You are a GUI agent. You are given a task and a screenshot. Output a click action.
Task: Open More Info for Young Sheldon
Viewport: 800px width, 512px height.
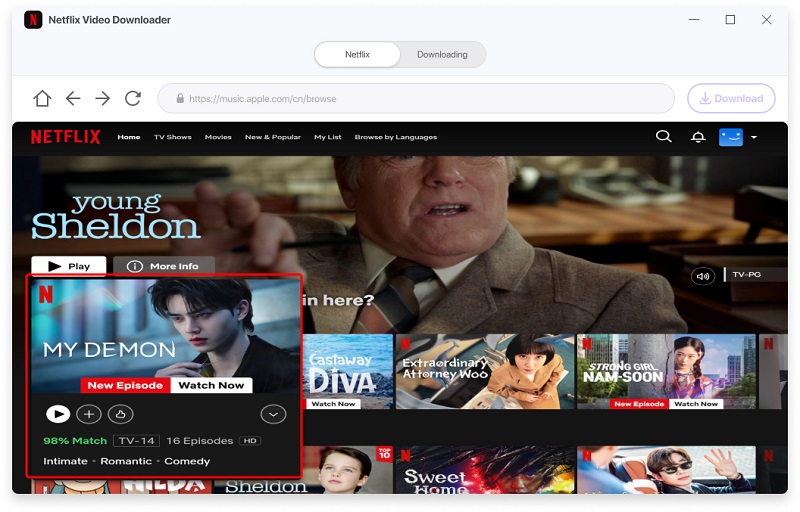tap(164, 266)
